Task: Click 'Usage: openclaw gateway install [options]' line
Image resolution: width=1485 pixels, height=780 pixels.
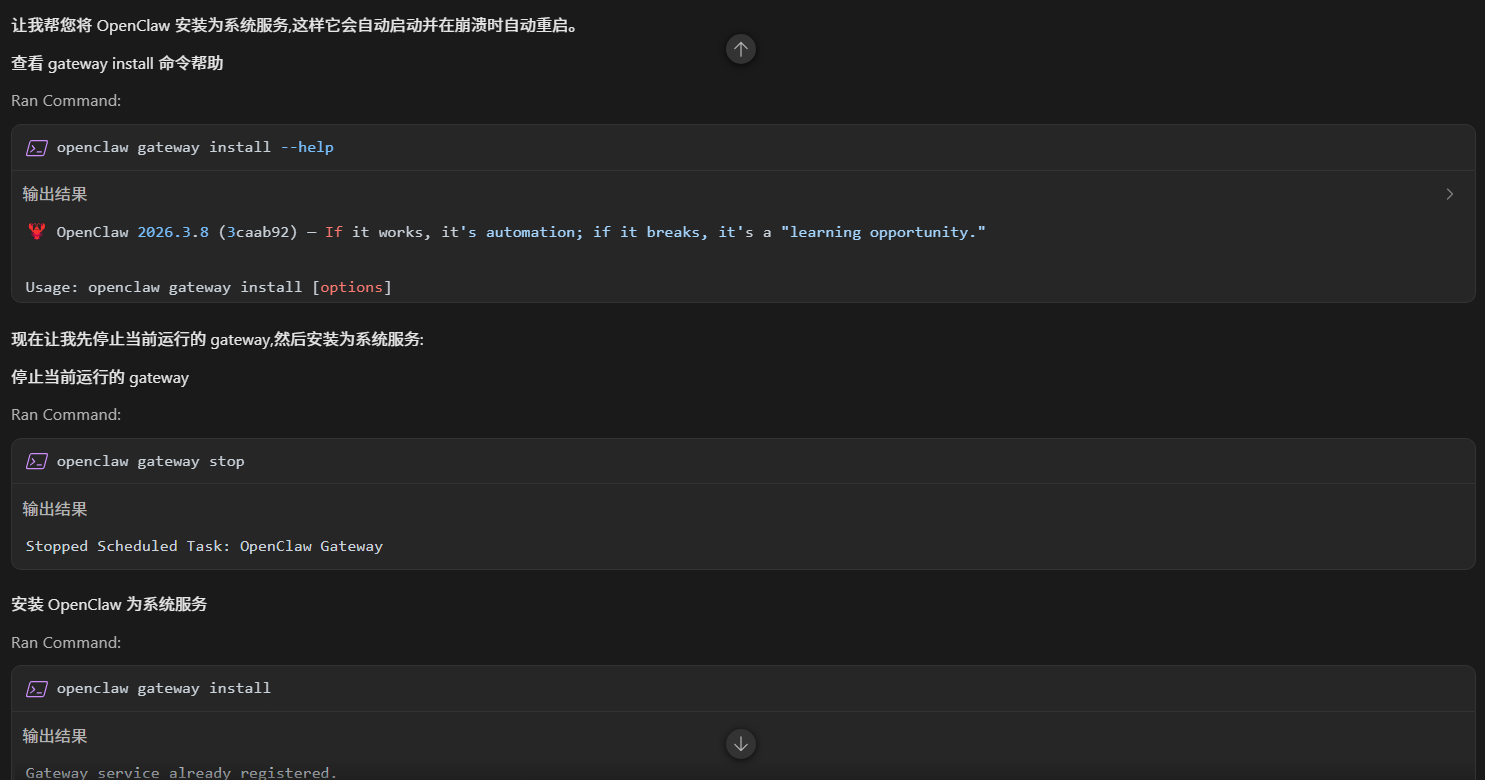Action: 208,287
